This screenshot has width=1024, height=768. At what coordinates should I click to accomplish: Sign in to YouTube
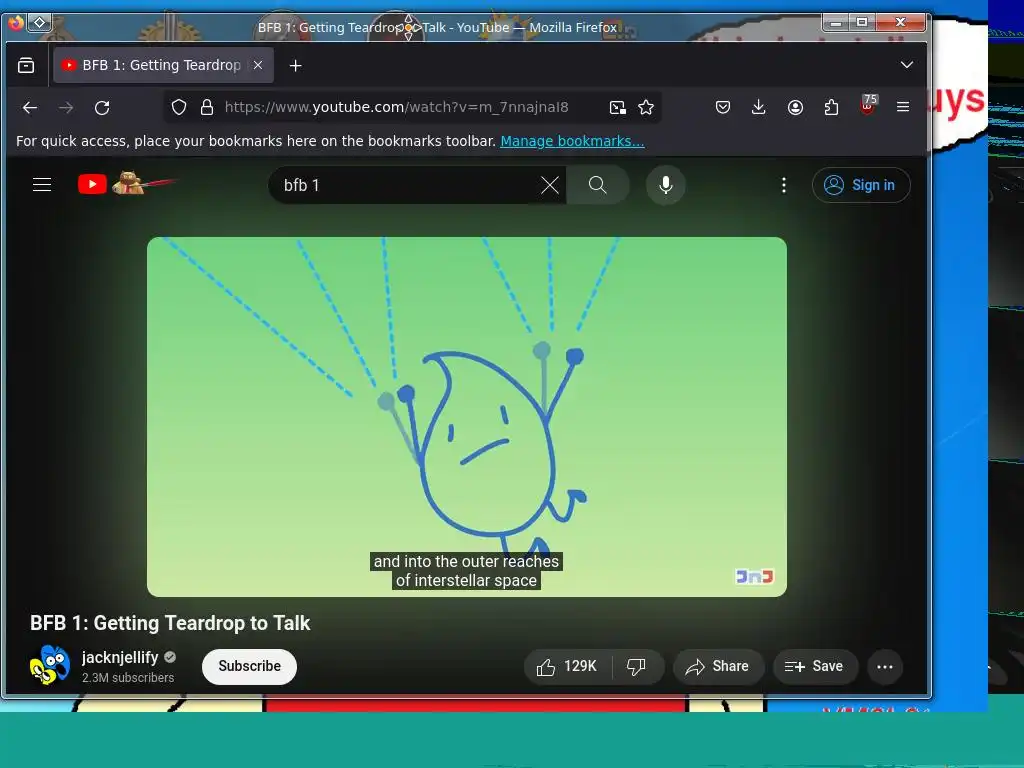coord(861,185)
